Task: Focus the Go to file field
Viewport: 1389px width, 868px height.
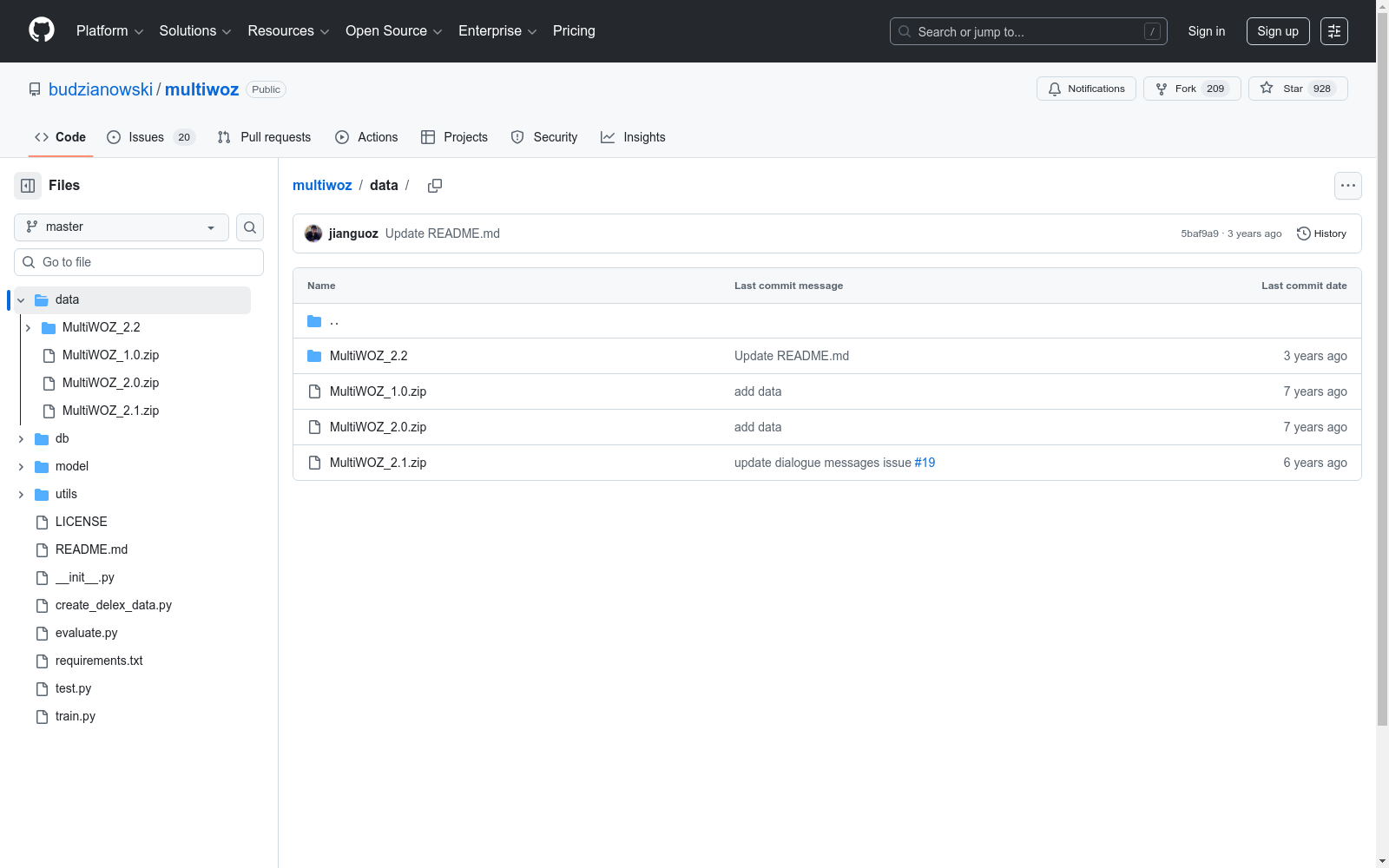Action: tap(139, 262)
